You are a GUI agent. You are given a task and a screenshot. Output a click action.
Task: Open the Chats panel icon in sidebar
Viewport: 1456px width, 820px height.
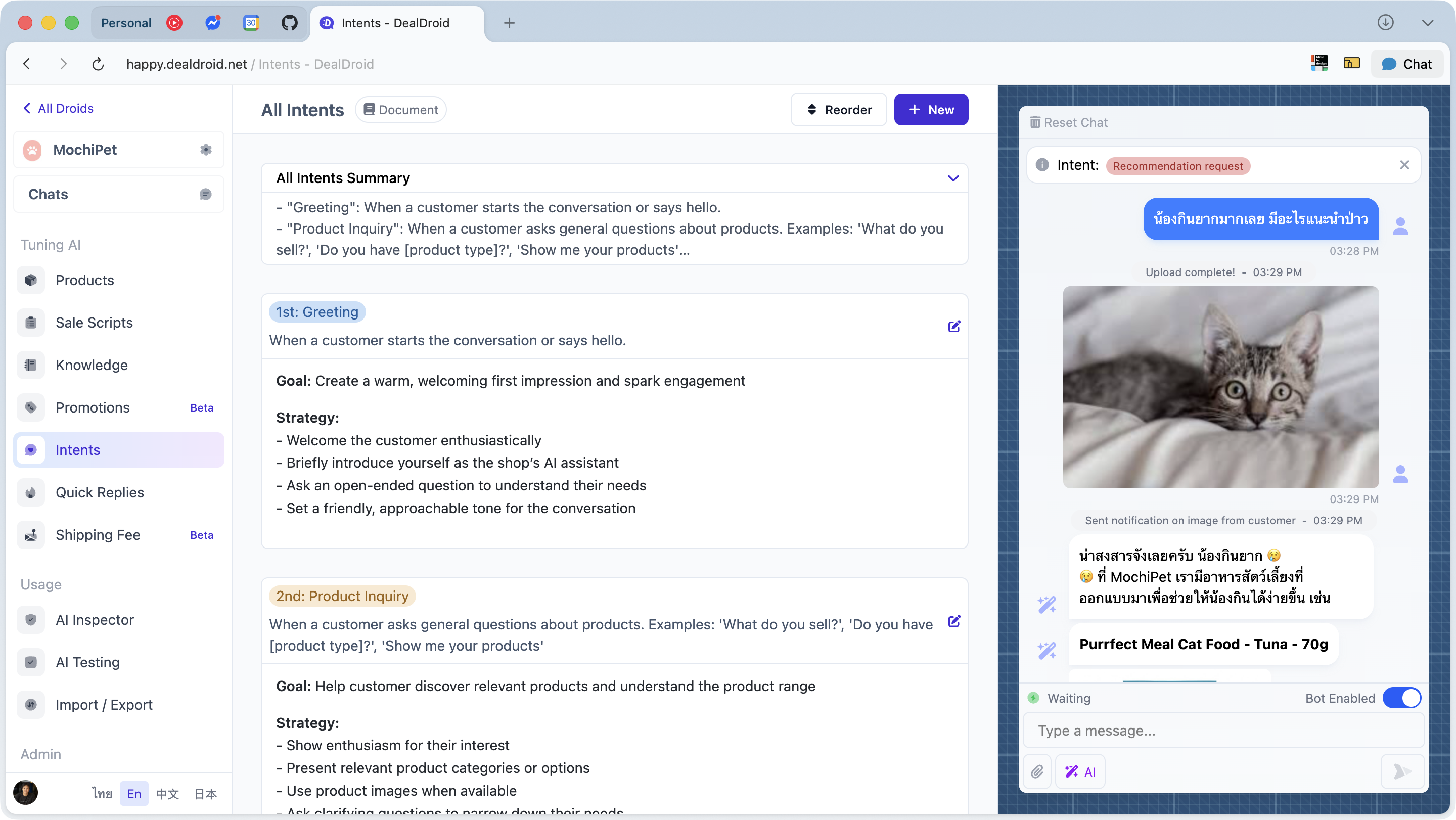tap(206, 194)
